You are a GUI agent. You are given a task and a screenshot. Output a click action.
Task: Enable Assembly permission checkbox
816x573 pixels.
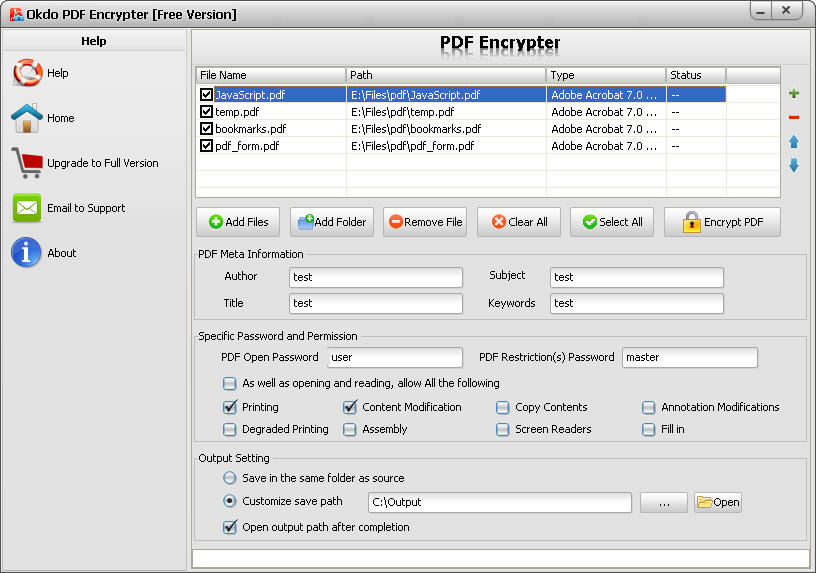pyautogui.click(x=349, y=429)
